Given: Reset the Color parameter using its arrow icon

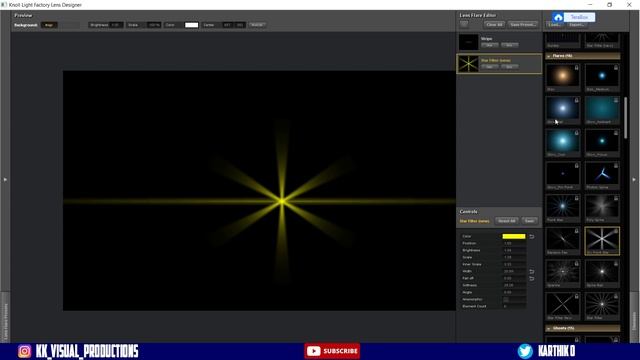Looking at the screenshot, I should [531, 236].
